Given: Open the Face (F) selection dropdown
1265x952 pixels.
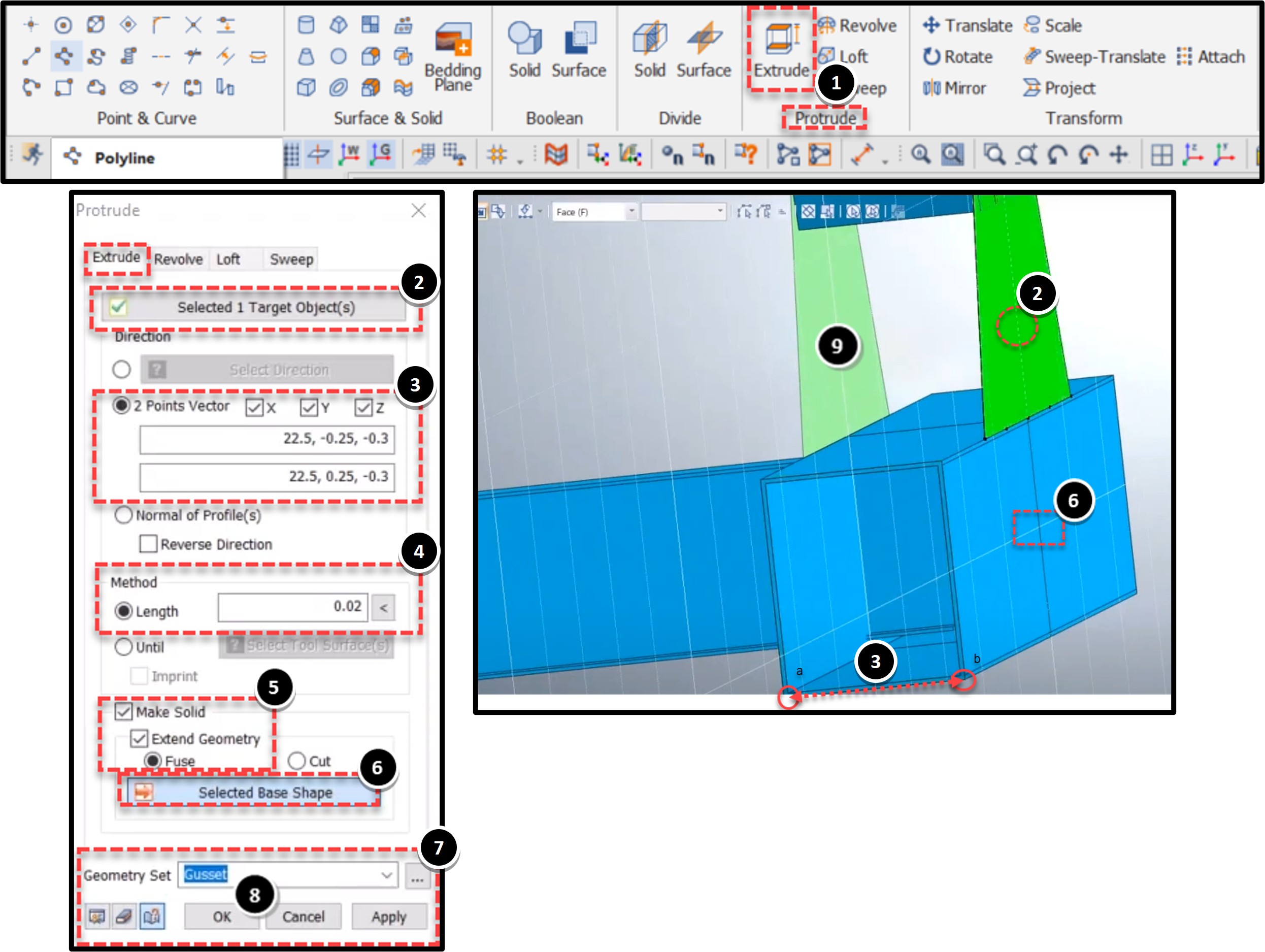Looking at the screenshot, I should 631,212.
